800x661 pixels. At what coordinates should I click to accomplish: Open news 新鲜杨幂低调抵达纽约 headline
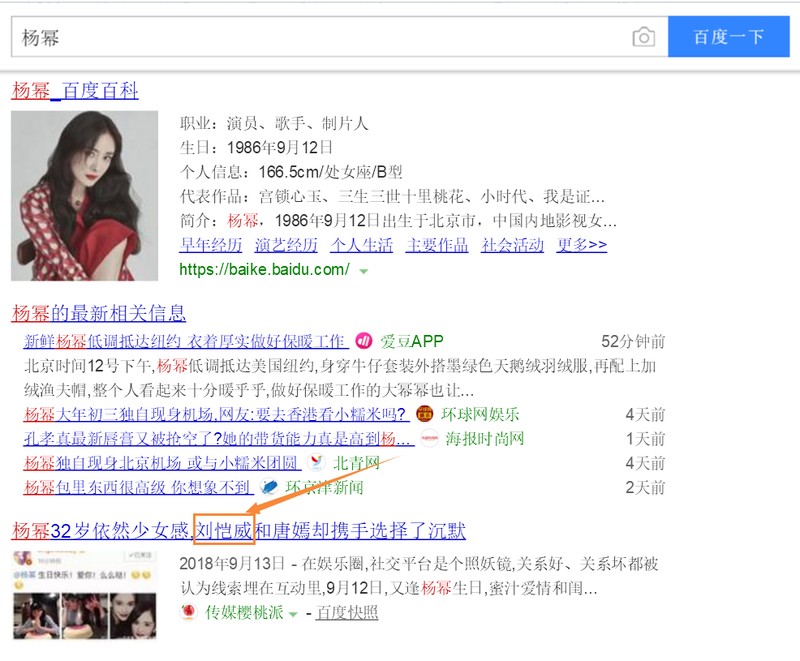[186, 341]
